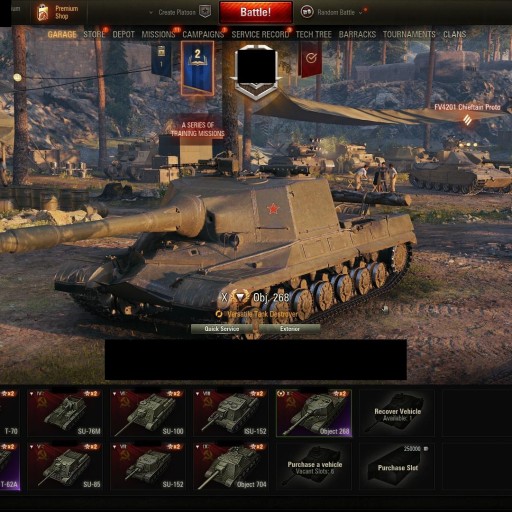Open the blue level 2 training banner
Viewport: 512px width, 512px height.
pyautogui.click(x=197, y=68)
